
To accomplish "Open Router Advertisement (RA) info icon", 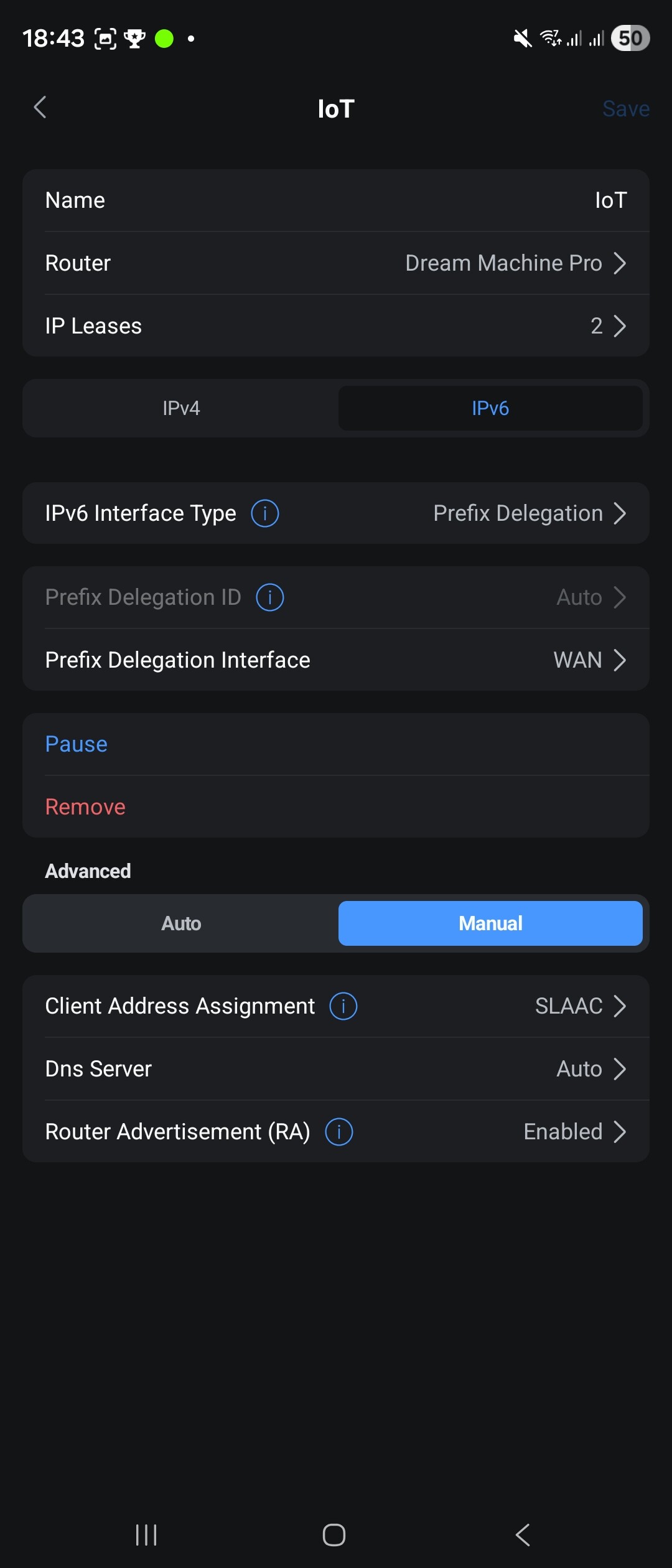I will [x=339, y=1132].
